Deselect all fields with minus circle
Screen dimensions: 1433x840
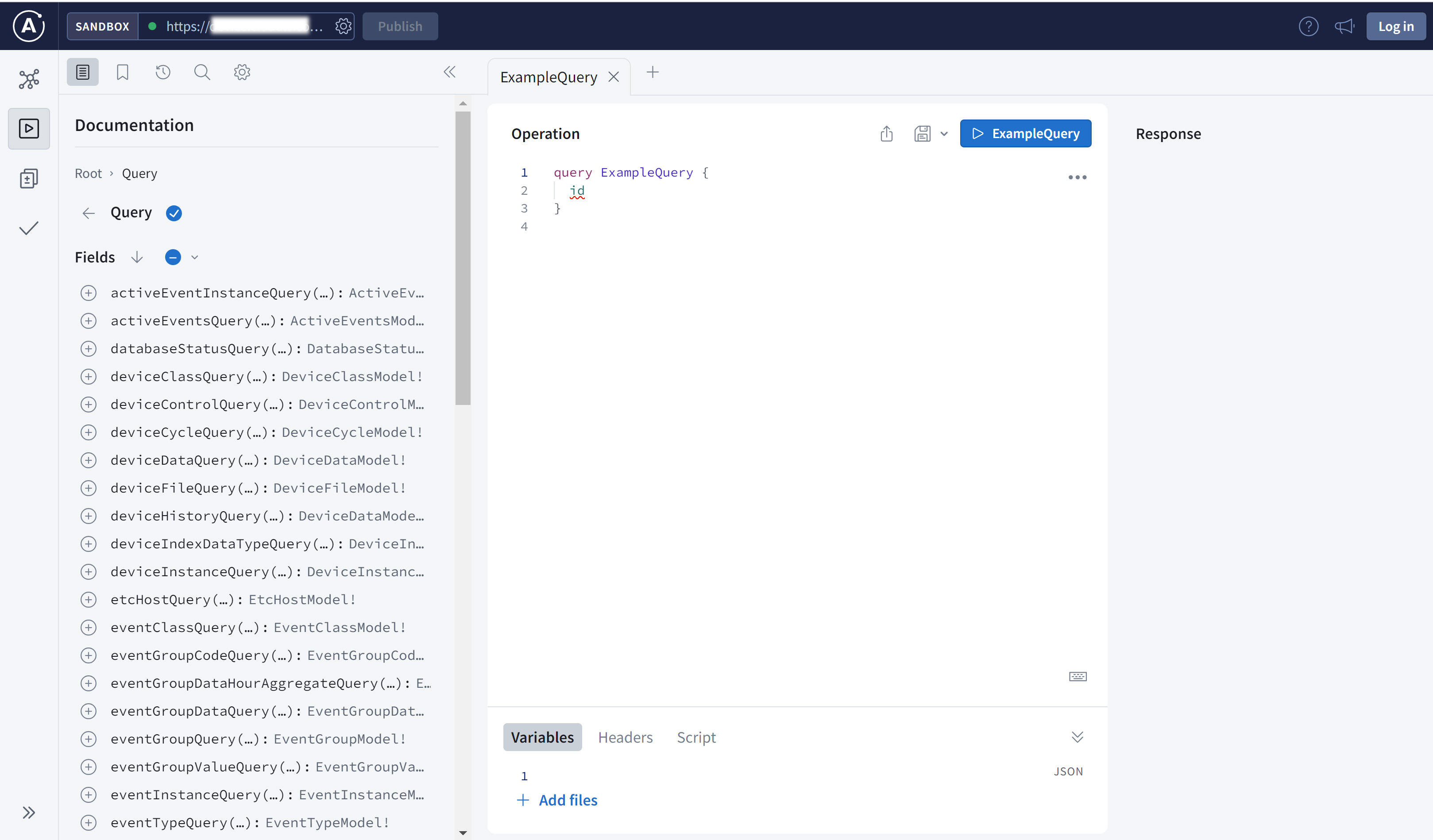click(x=173, y=258)
